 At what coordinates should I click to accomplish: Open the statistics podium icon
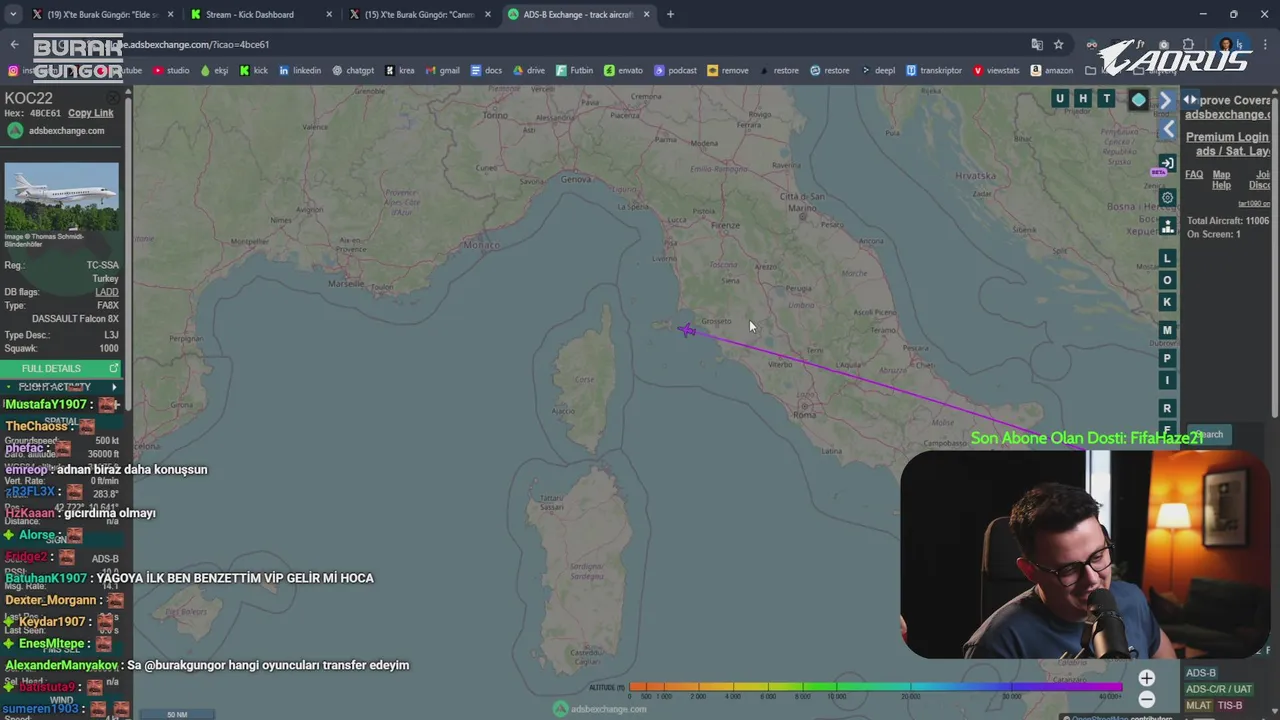[1167, 226]
